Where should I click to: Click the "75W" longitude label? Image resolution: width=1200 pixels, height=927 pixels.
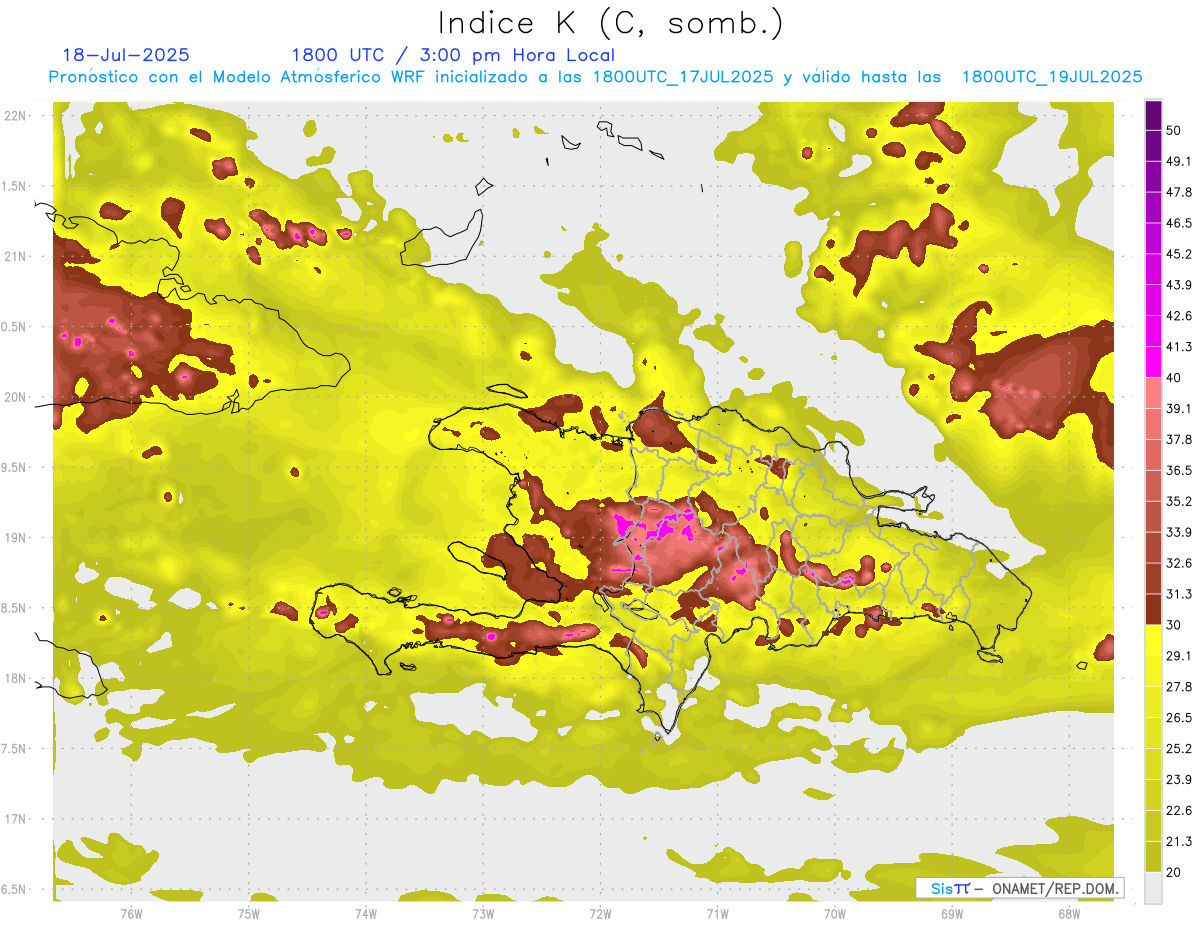coord(249,913)
